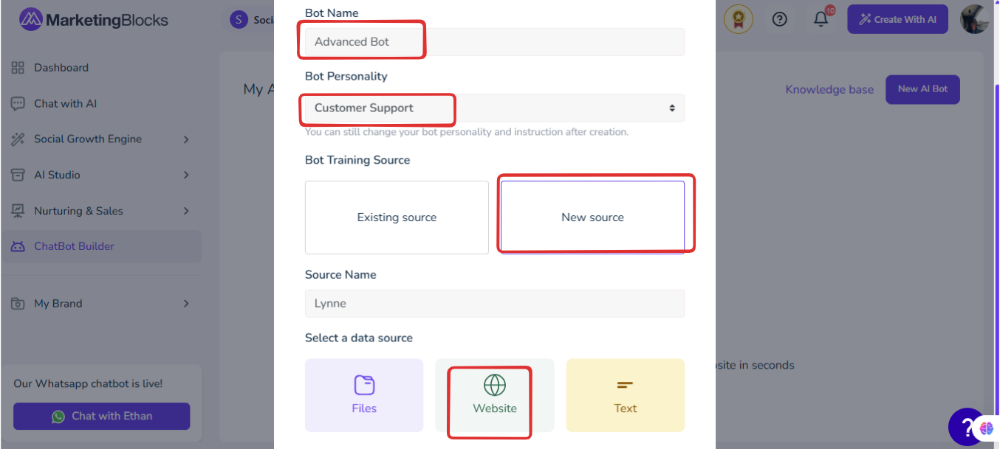Click the Source Name input field
Screen dimensions: 1000x449
tap(494, 304)
